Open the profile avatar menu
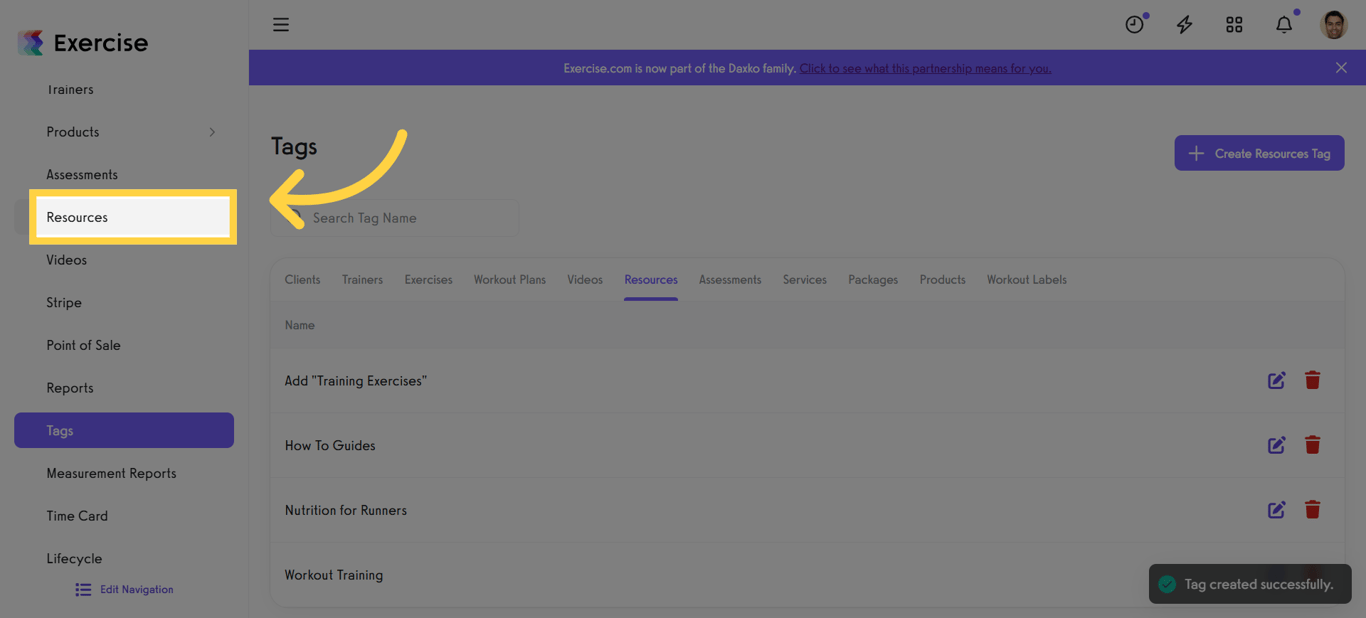Image resolution: width=1366 pixels, height=618 pixels. coord(1334,24)
